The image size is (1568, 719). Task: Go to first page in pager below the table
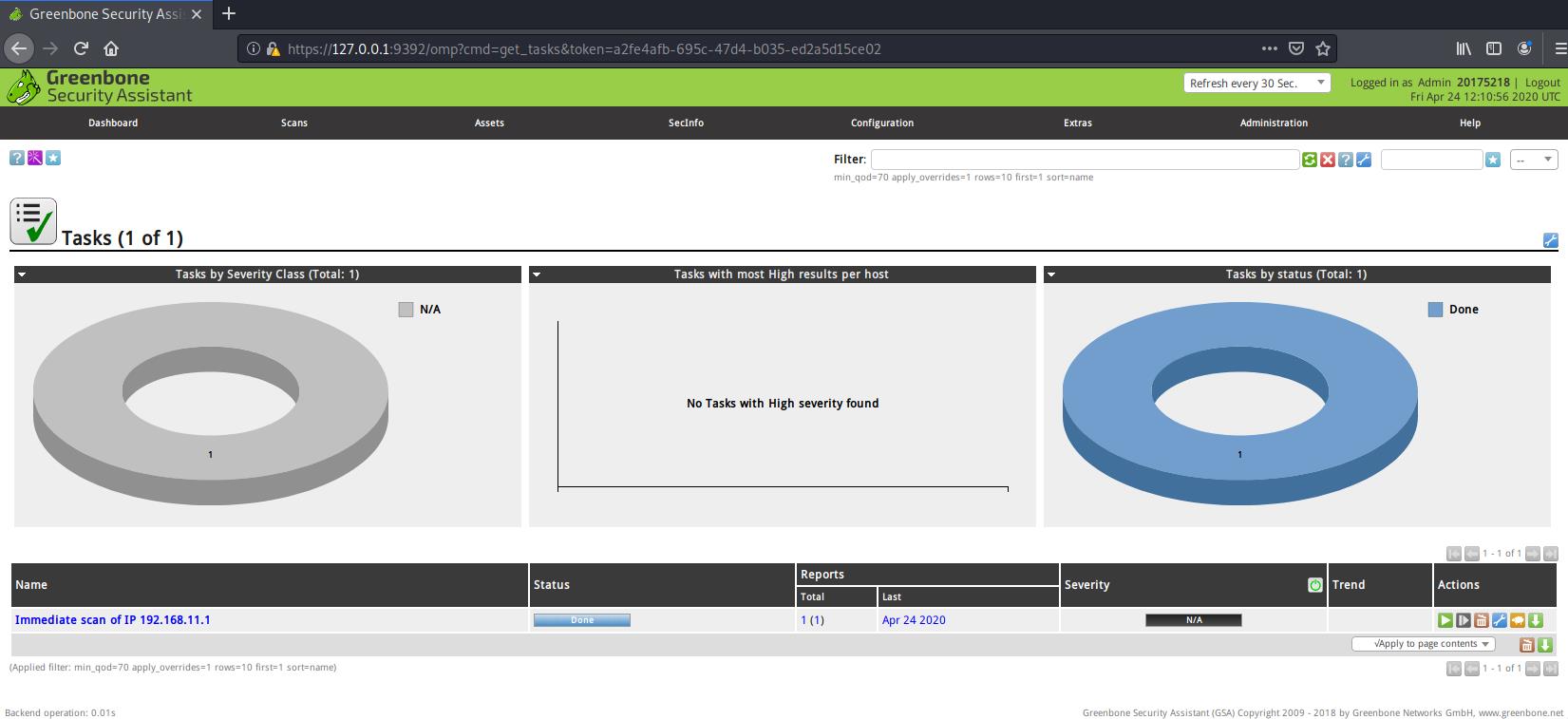tap(1454, 669)
